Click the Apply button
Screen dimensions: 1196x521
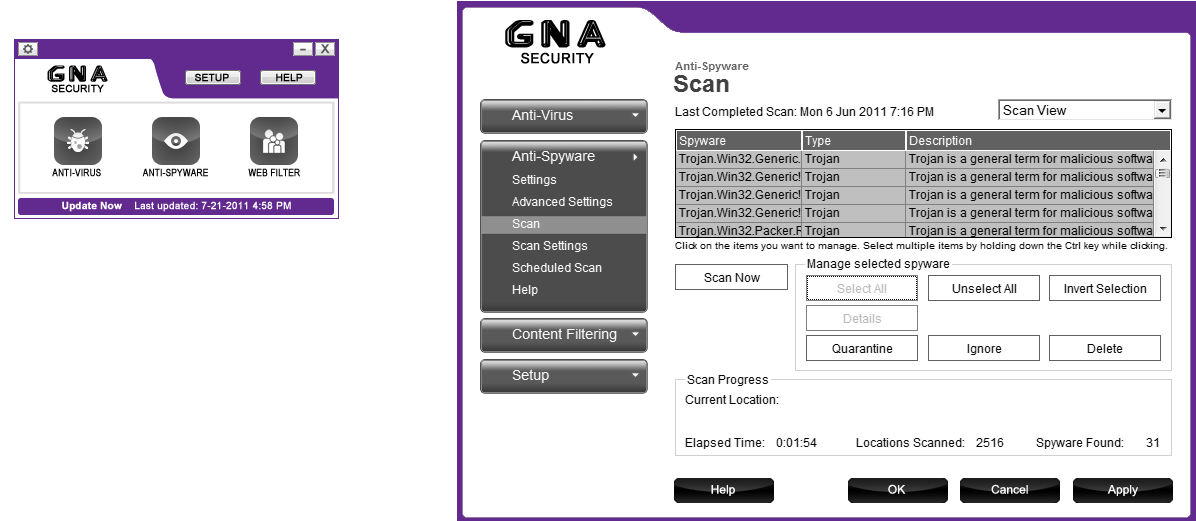point(1123,490)
